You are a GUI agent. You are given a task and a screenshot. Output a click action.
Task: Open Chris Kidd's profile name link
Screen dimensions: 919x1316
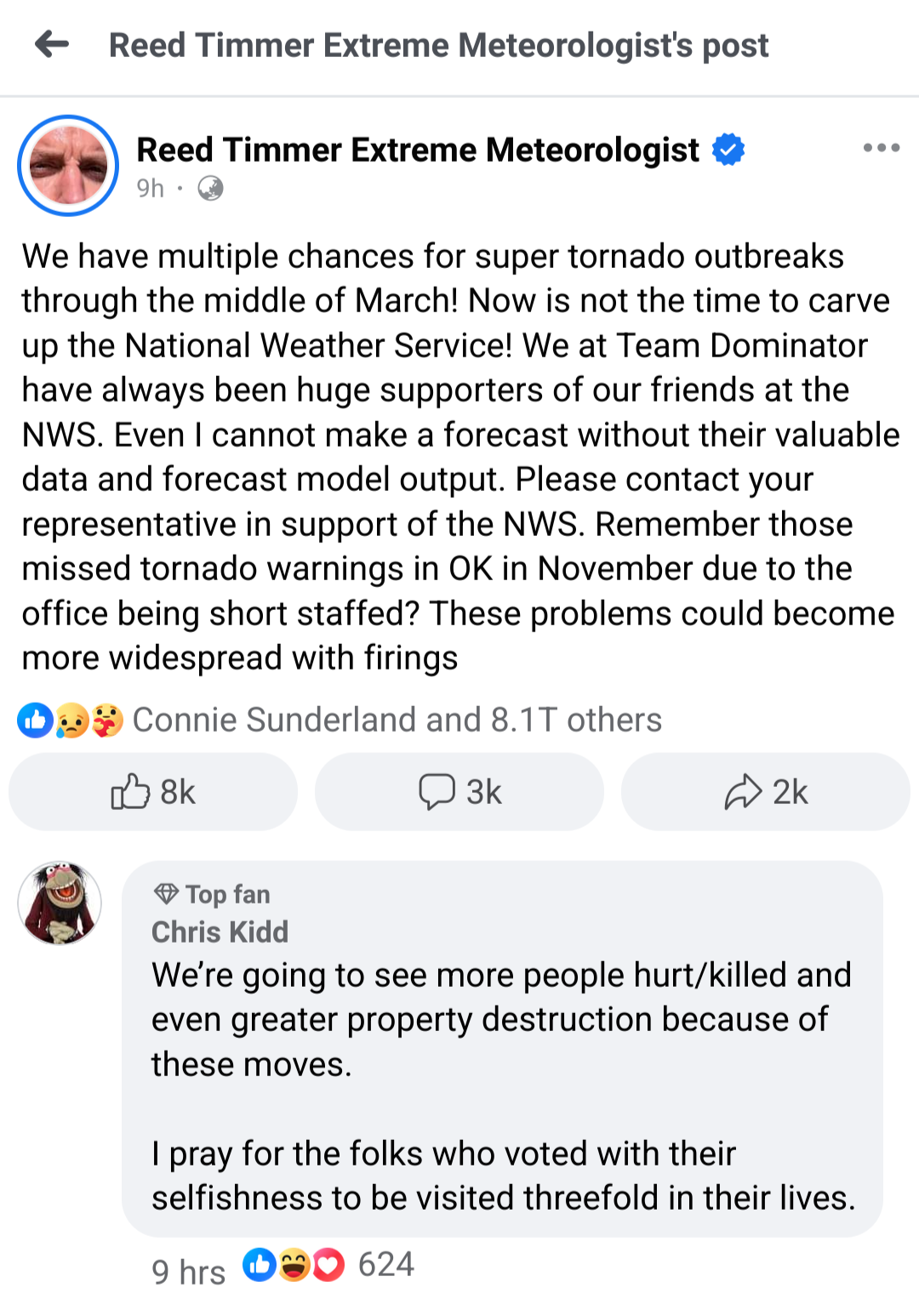coord(220,932)
